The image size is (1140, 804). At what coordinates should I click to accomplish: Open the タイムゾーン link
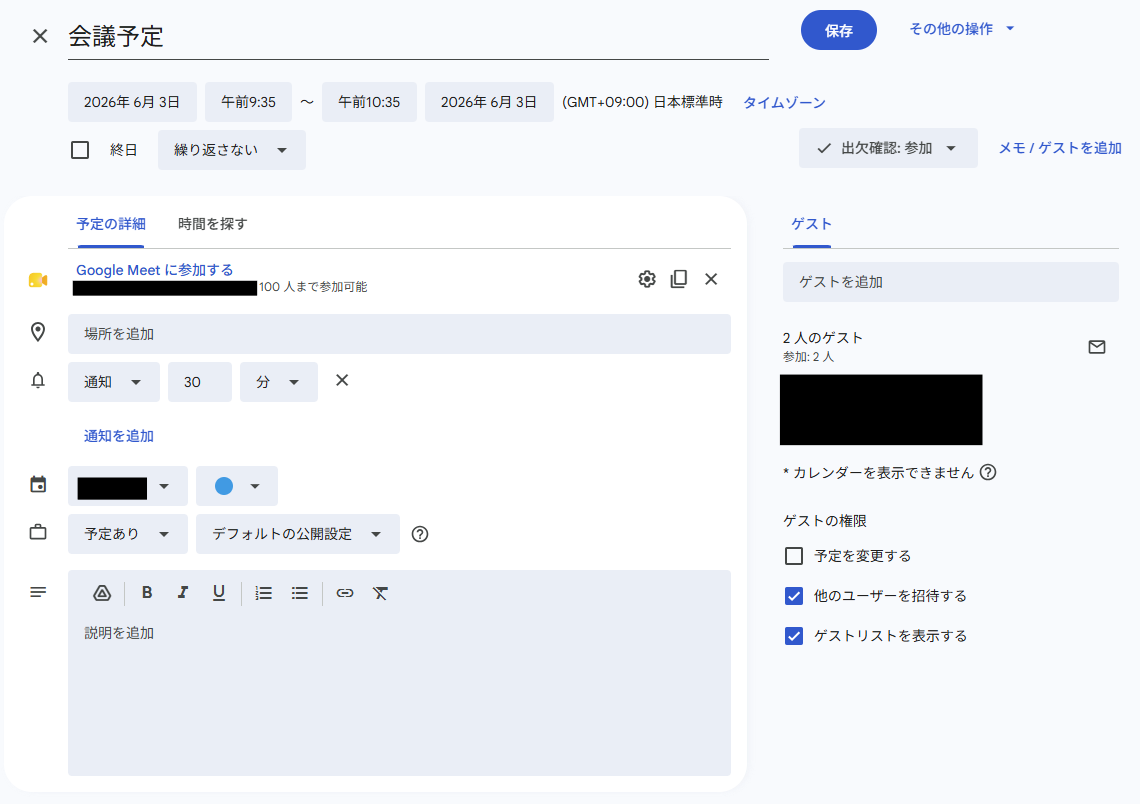pyautogui.click(x=784, y=102)
